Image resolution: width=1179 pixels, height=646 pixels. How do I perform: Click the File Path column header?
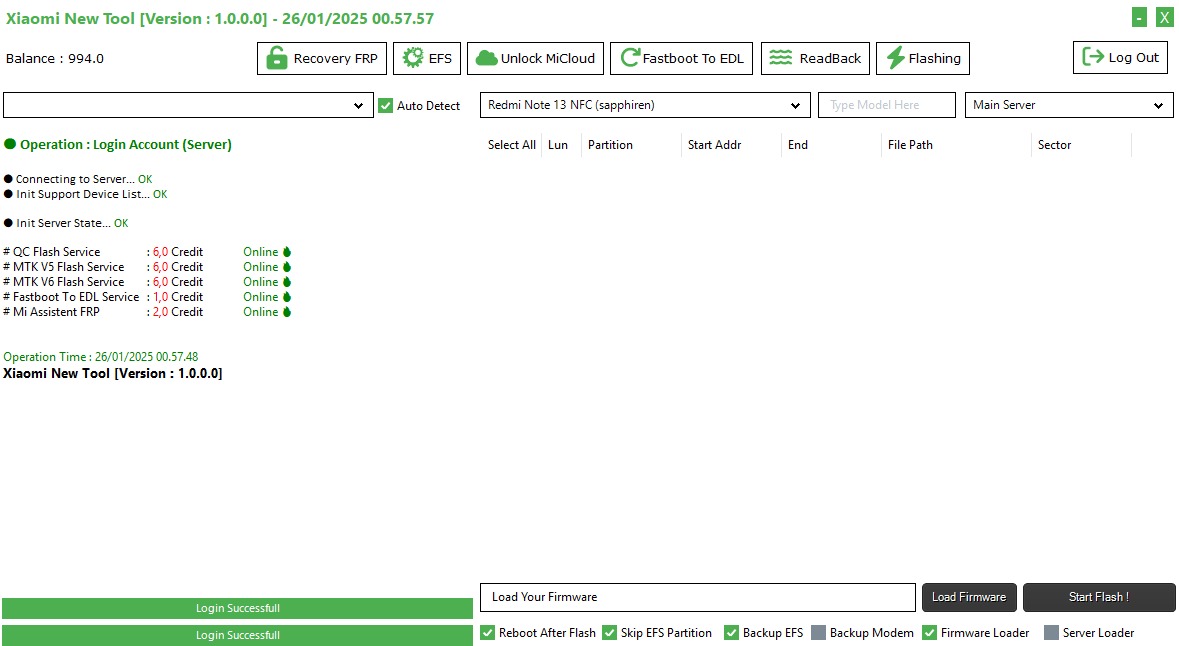pyautogui.click(x=910, y=145)
